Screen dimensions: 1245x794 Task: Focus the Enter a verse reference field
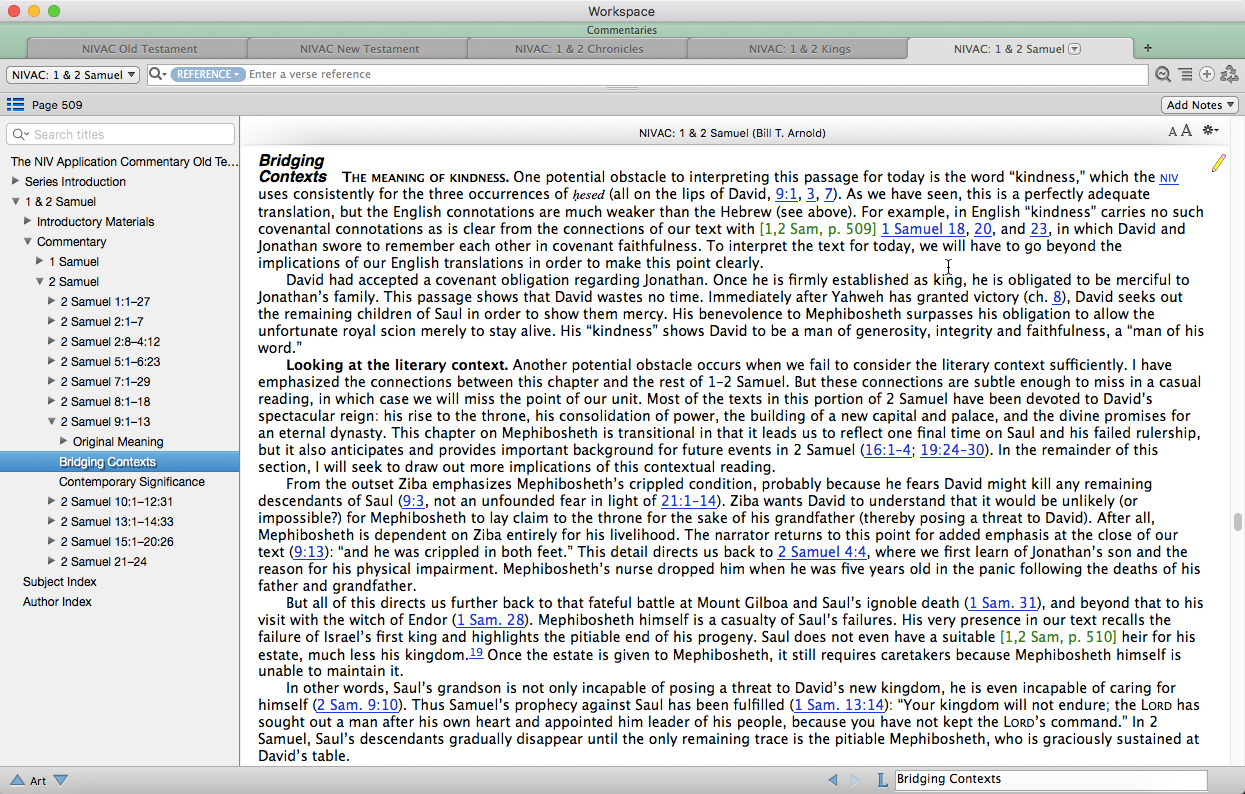pos(696,75)
